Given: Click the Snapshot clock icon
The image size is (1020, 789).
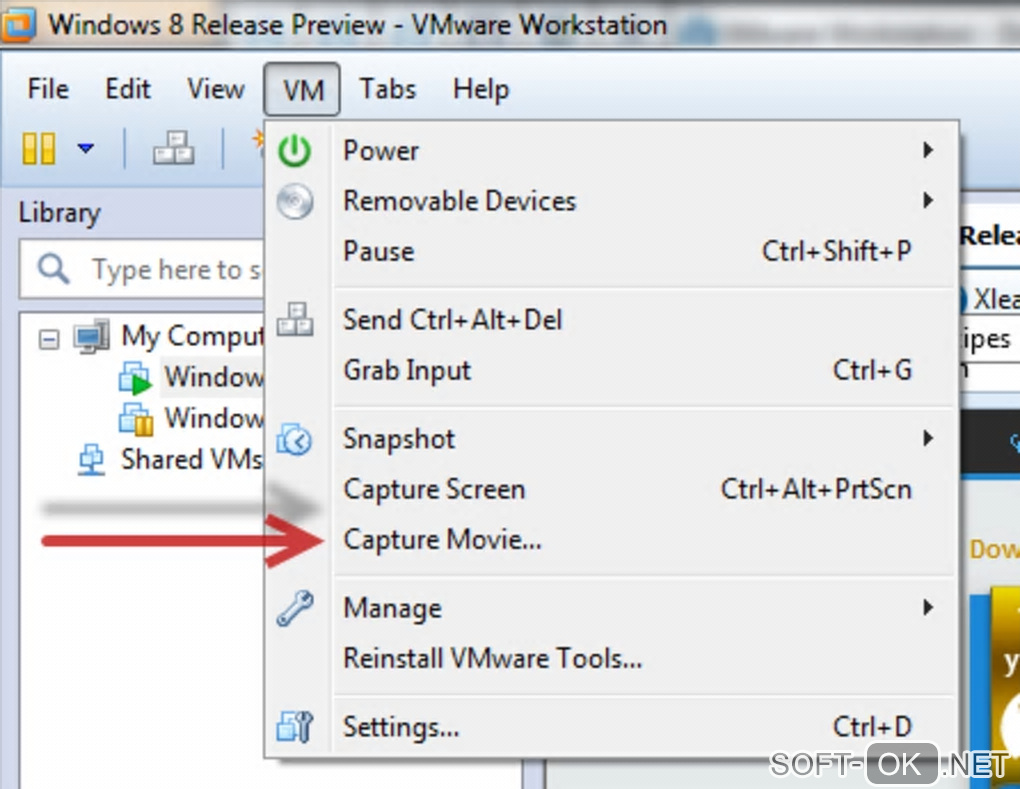Looking at the screenshot, I should [295, 439].
